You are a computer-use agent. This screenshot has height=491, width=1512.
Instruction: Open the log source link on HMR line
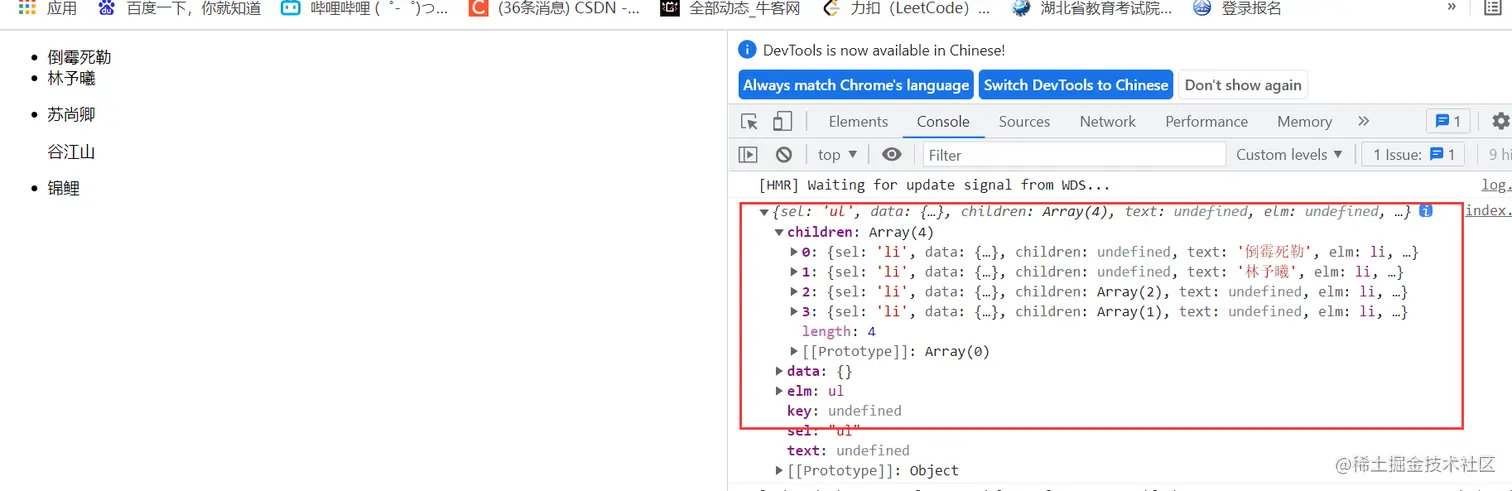coord(1496,185)
